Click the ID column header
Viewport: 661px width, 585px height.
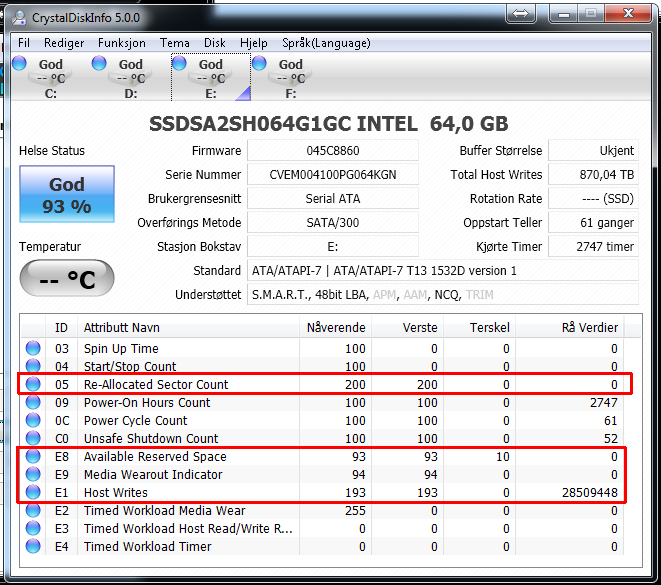[x=61, y=327]
